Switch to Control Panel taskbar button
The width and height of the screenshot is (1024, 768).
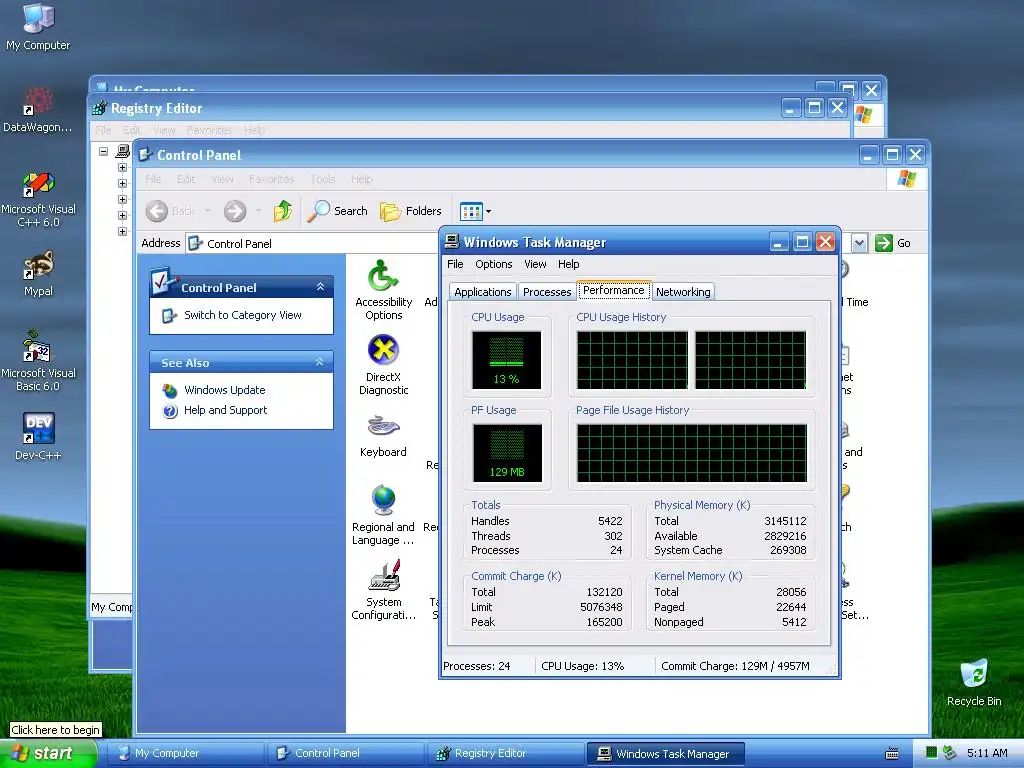(346, 753)
